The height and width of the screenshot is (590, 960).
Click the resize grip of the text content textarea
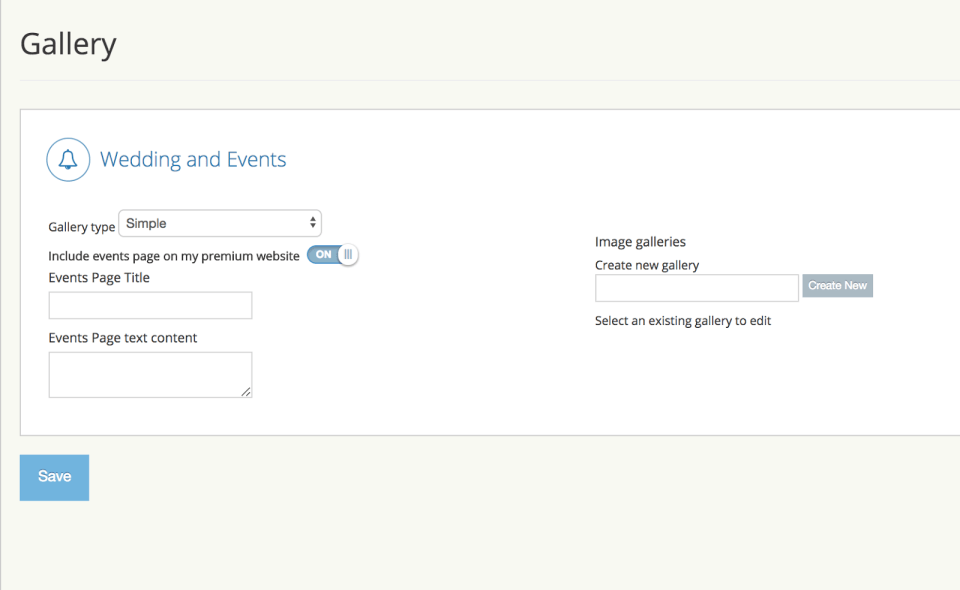[x=246, y=392]
